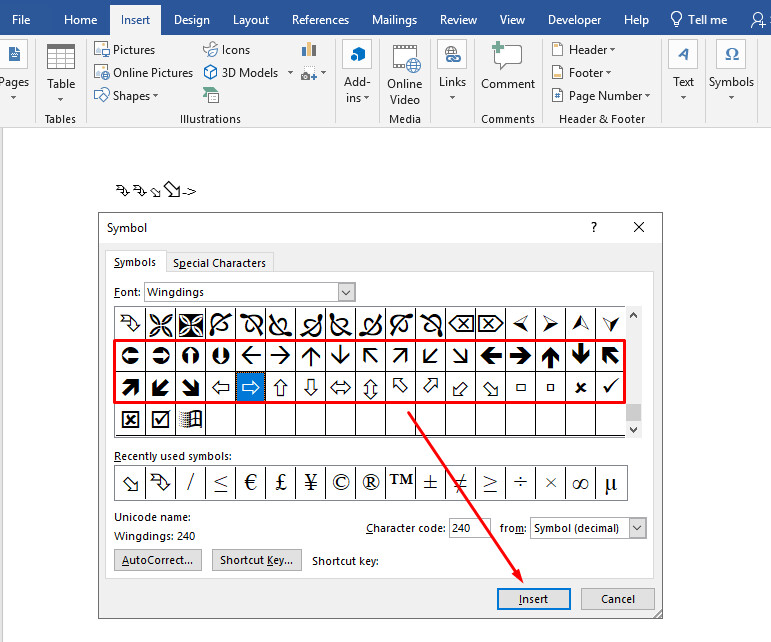This screenshot has width=771, height=642.
Task: Select the thin up arrow symbol
Action: (311, 355)
